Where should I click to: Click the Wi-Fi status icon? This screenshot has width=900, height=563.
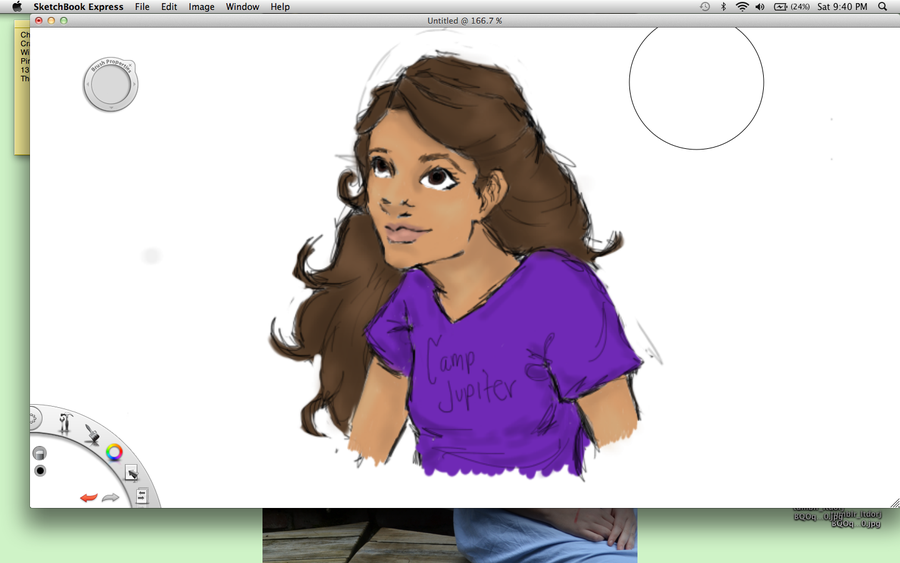(741, 7)
